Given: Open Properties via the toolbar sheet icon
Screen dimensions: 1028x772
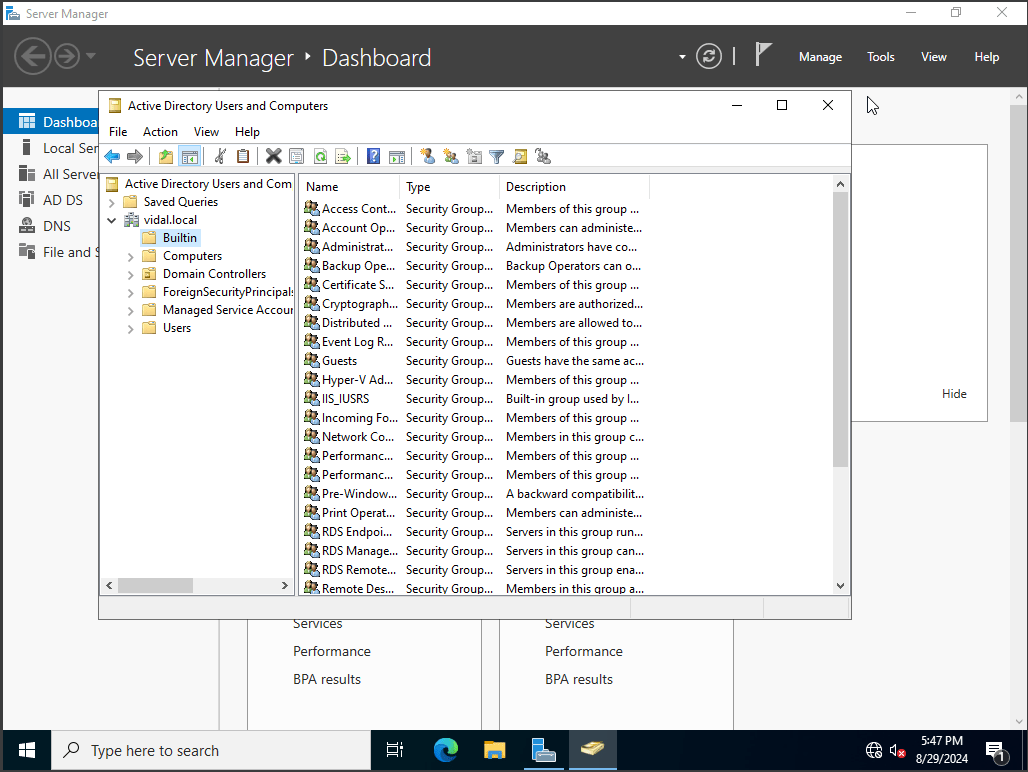Looking at the screenshot, I should [x=296, y=157].
